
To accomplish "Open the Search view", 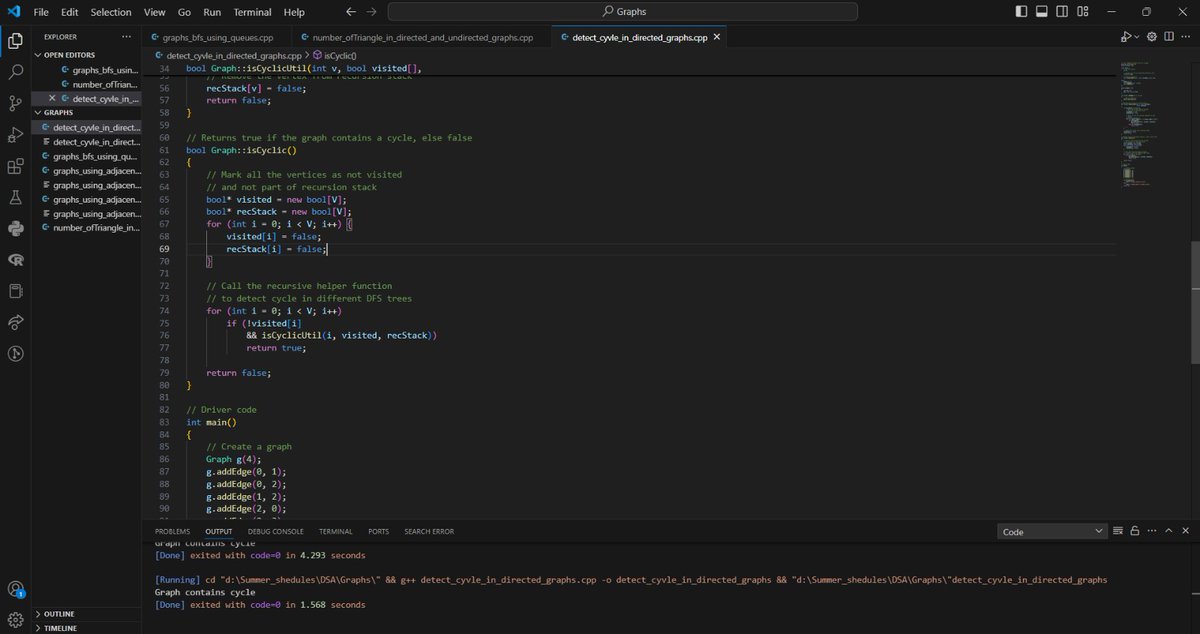I will [16, 72].
